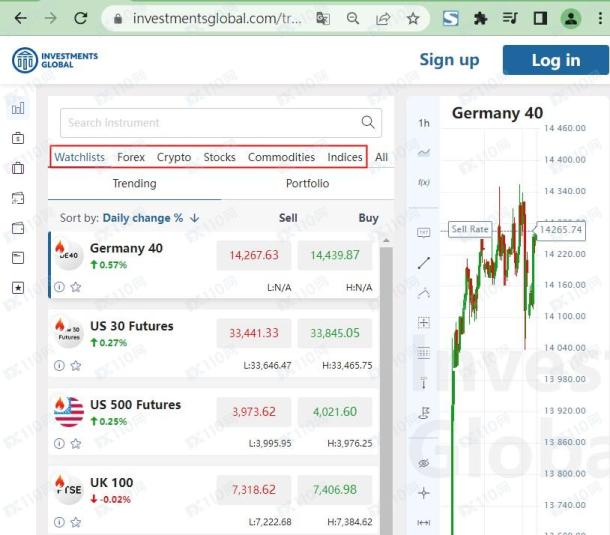Reload the current browser page
The image size is (610, 535).
[81, 18]
